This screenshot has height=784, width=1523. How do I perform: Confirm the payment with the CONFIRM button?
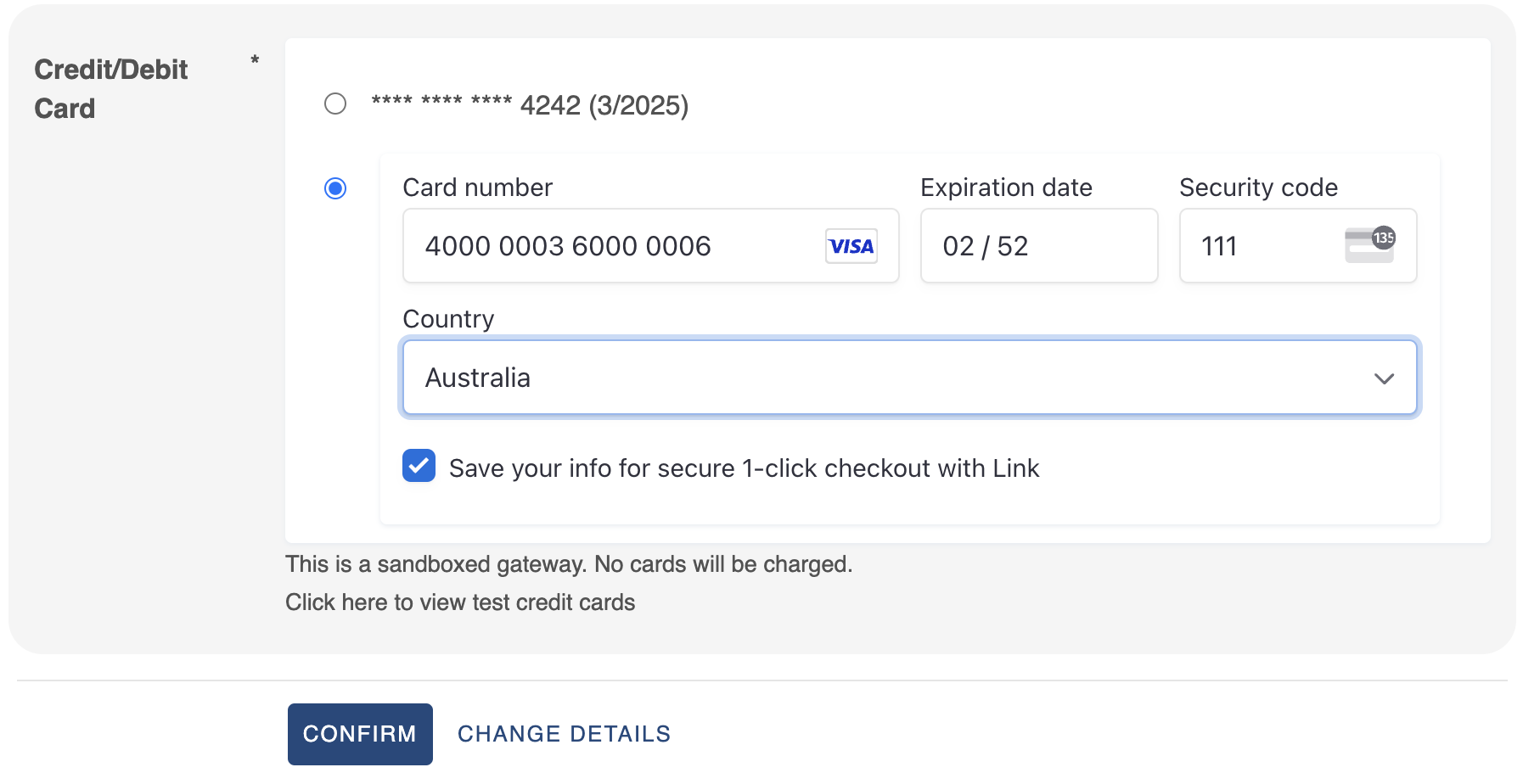(x=360, y=734)
